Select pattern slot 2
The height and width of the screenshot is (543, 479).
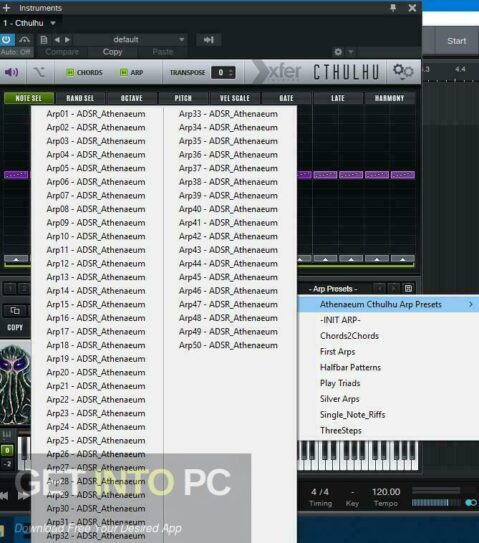click(24, 288)
